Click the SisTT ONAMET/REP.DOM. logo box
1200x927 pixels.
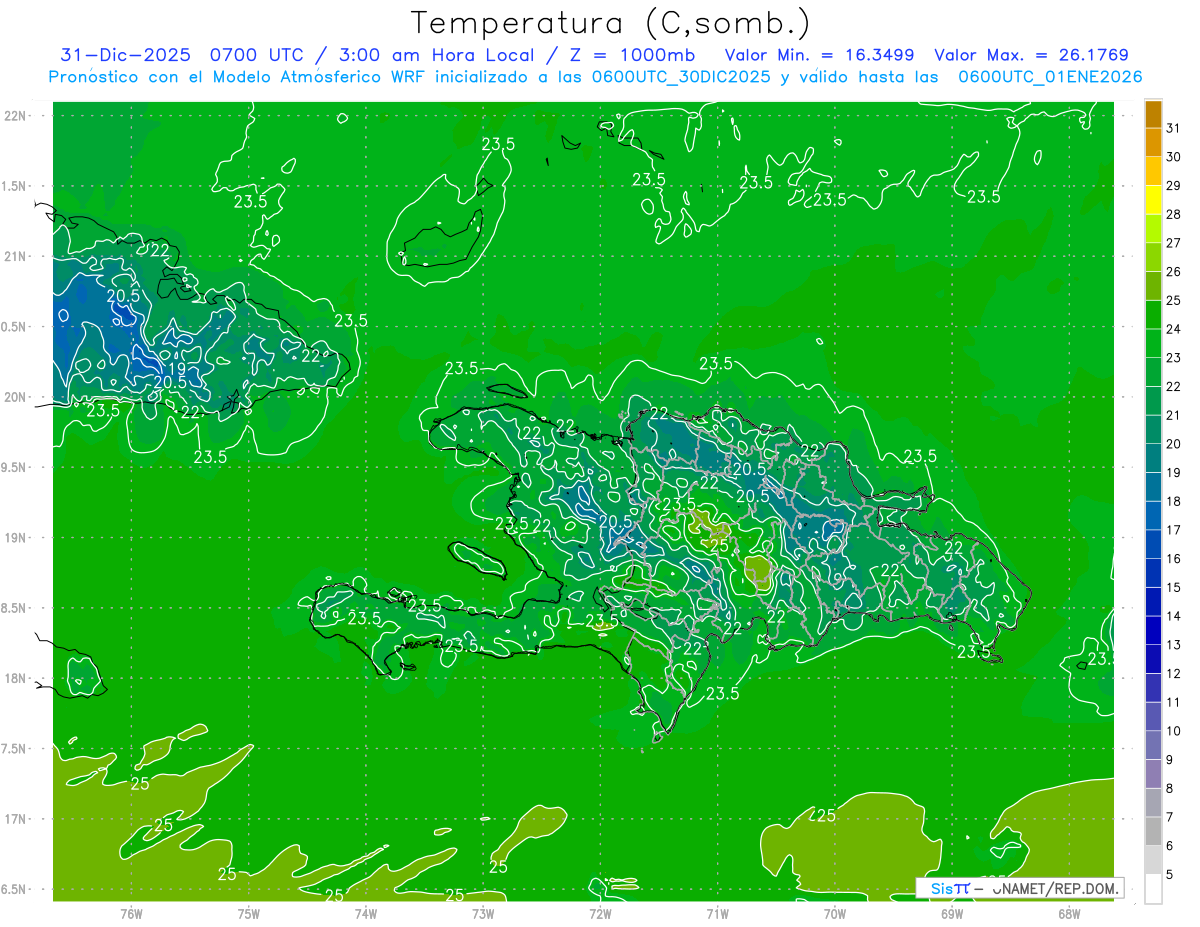(1020, 888)
